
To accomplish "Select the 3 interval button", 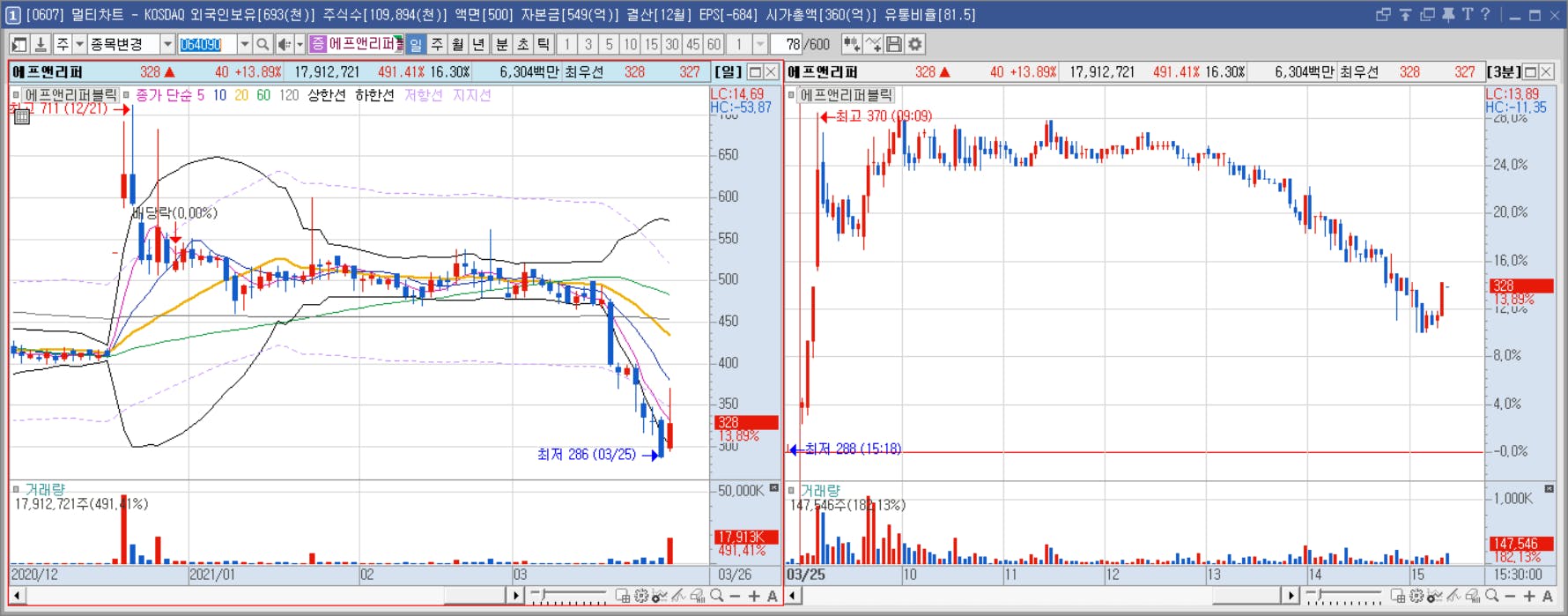I will coord(588,44).
